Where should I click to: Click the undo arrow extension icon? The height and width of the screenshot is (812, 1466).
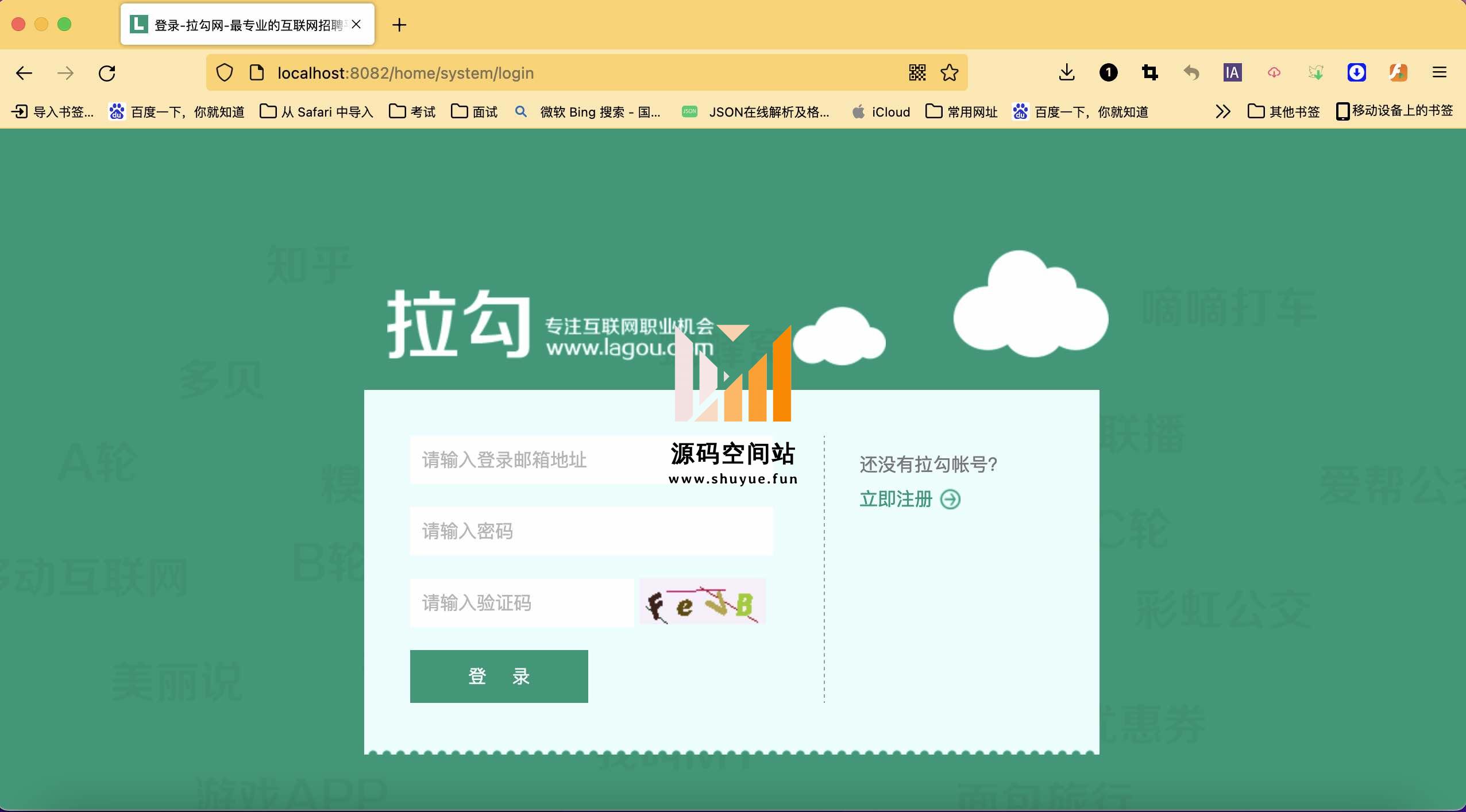(x=1191, y=72)
